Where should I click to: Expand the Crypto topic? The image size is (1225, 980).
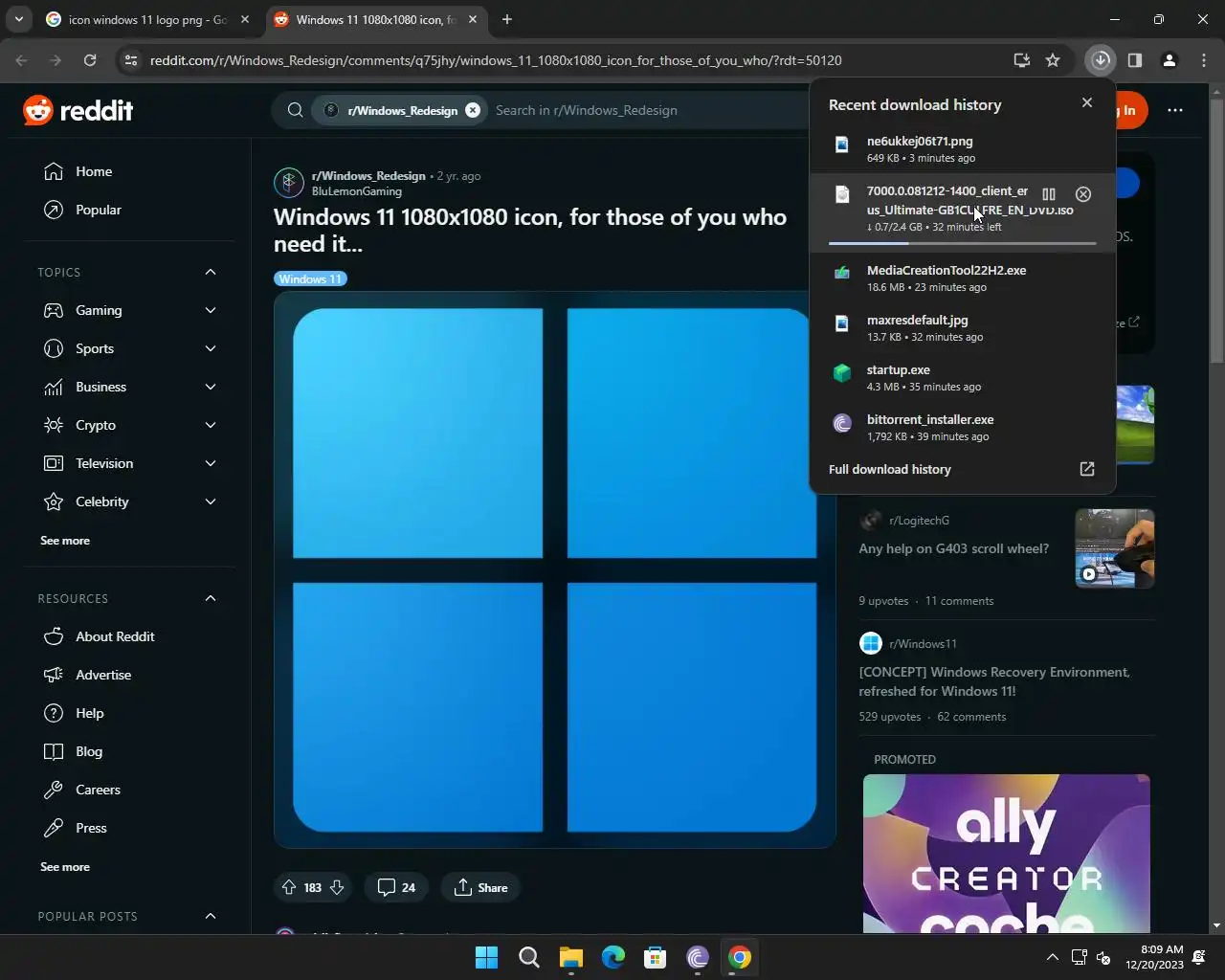point(211,425)
